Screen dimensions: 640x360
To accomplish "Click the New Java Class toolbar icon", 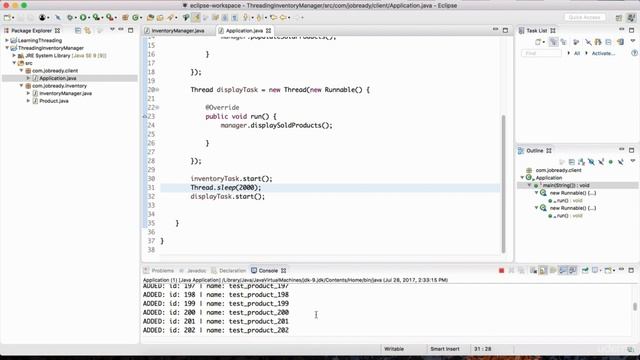I will [136, 18].
